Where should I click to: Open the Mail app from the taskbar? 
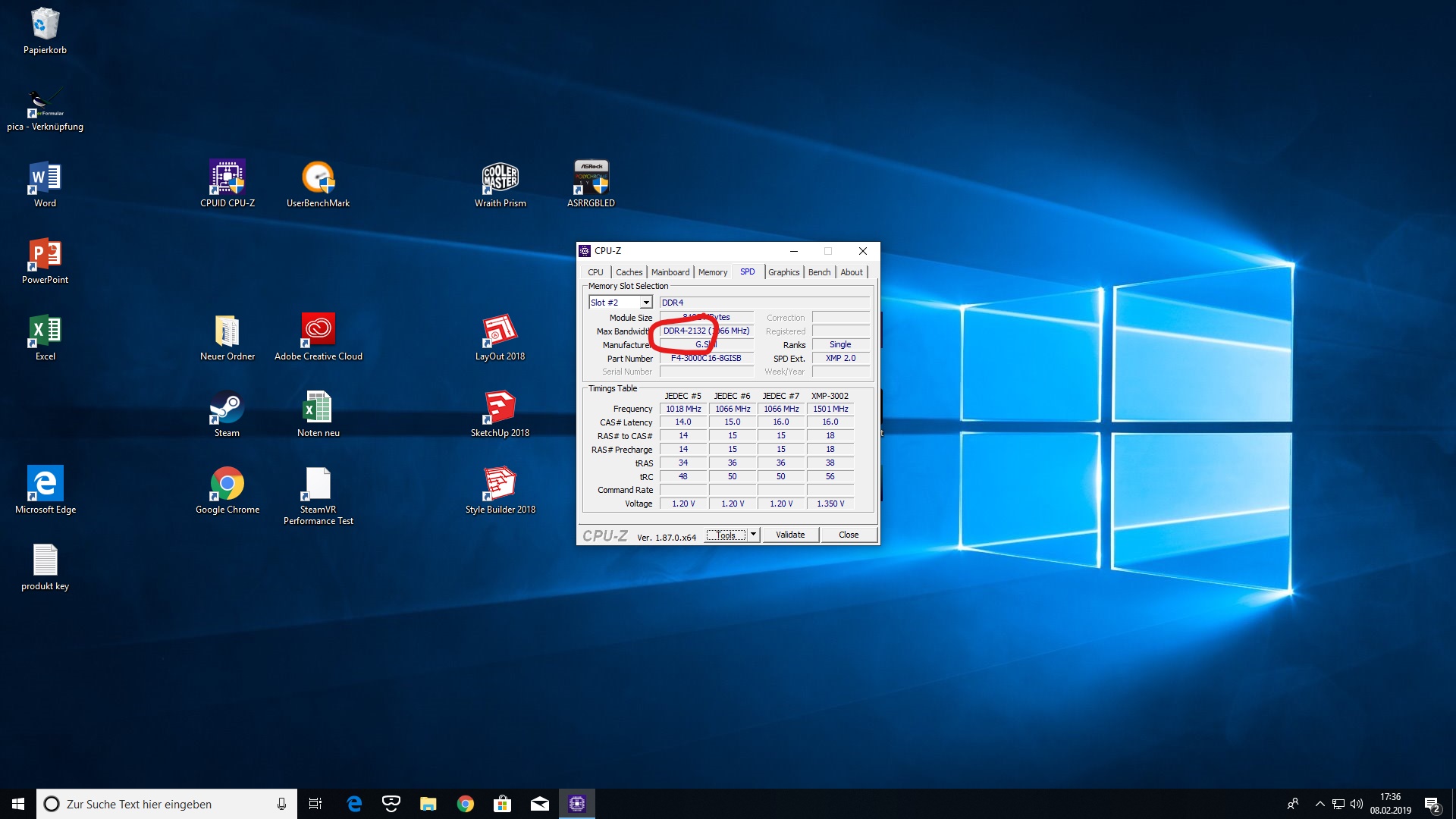pyautogui.click(x=540, y=804)
